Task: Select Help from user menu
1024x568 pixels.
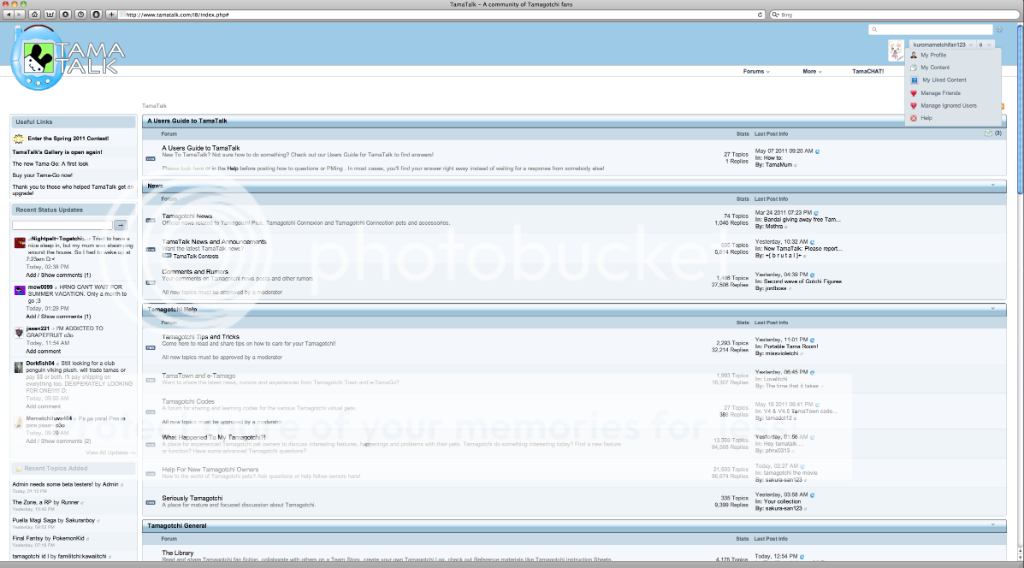Action: [x=926, y=118]
